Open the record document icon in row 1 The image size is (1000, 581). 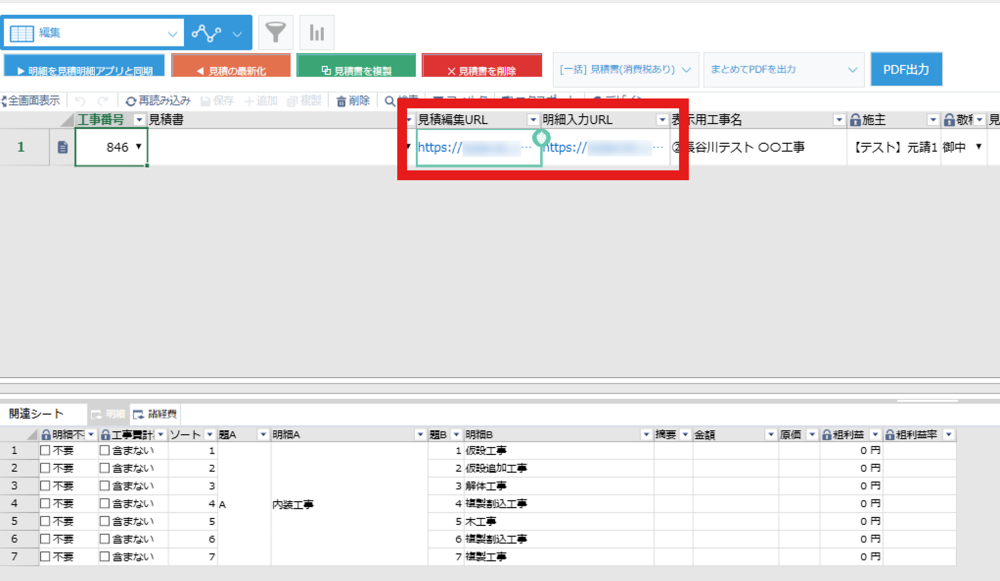point(62,147)
